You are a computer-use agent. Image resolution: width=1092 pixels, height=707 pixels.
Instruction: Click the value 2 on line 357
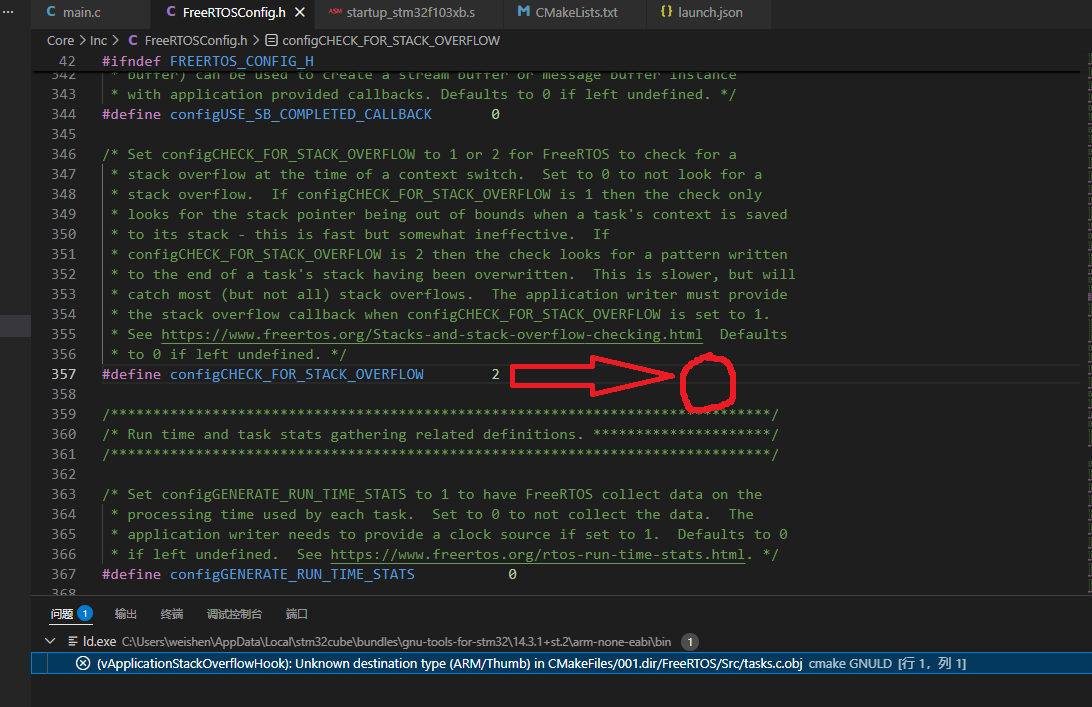[x=495, y=374]
